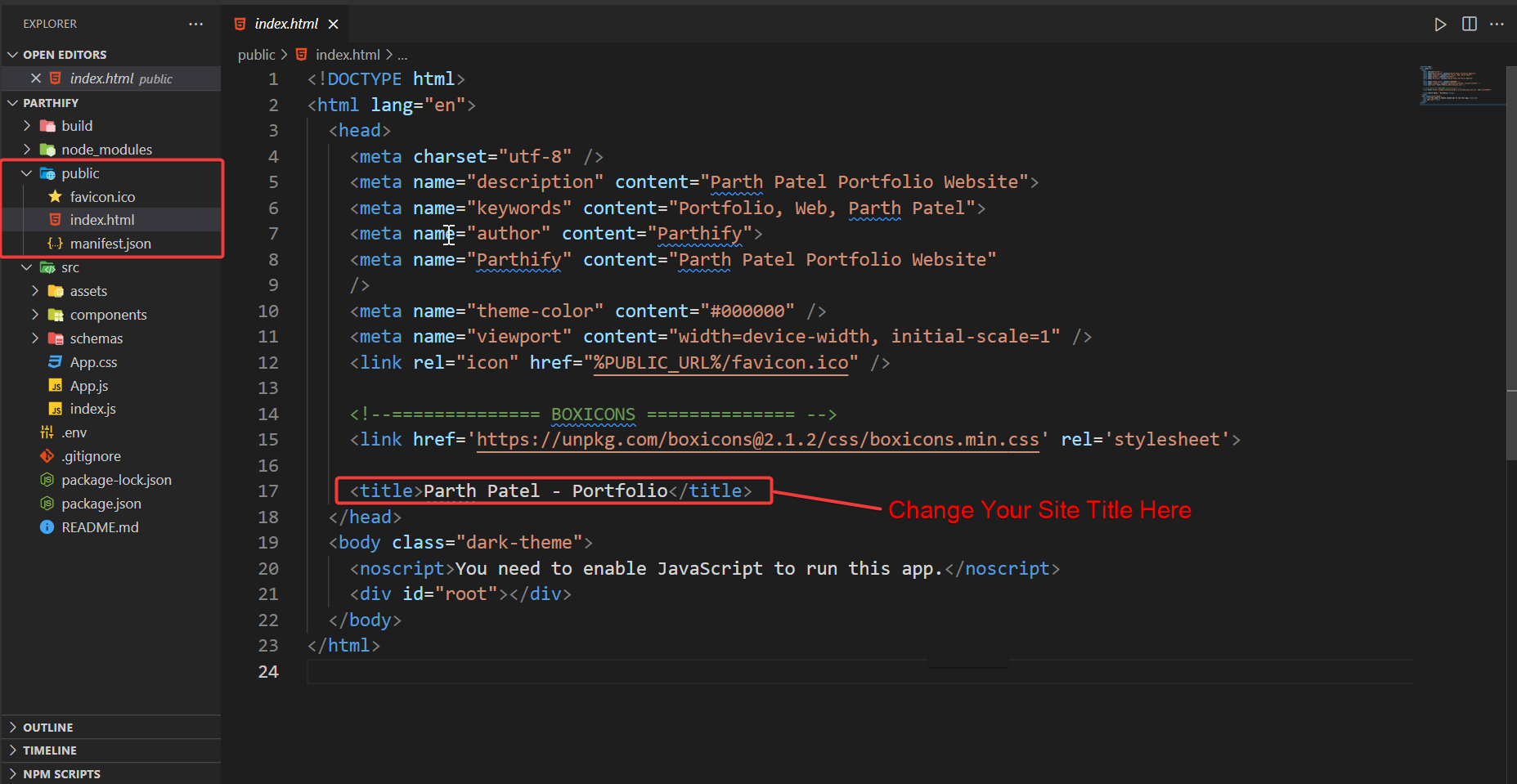Viewport: 1517px width, 784px height.
Task: Select the index.html editor tab
Action: pos(285,25)
